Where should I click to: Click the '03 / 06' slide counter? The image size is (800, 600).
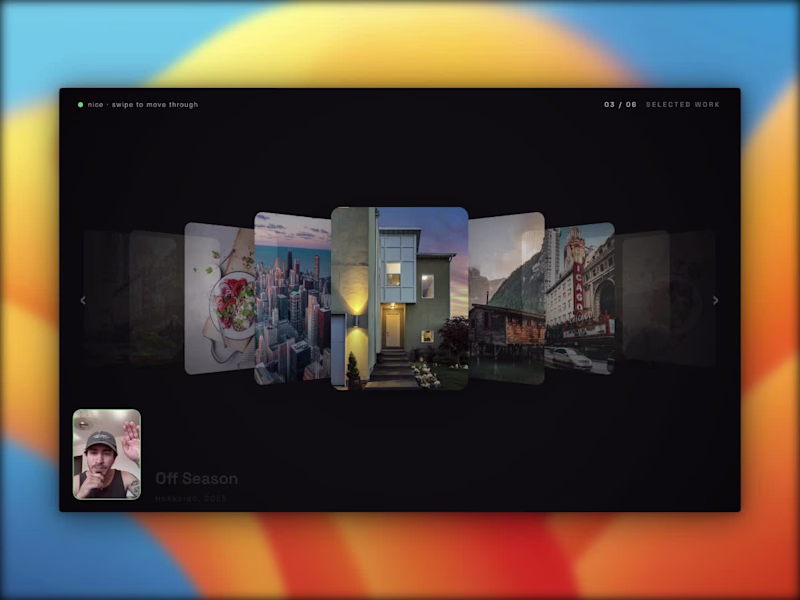(620, 105)
